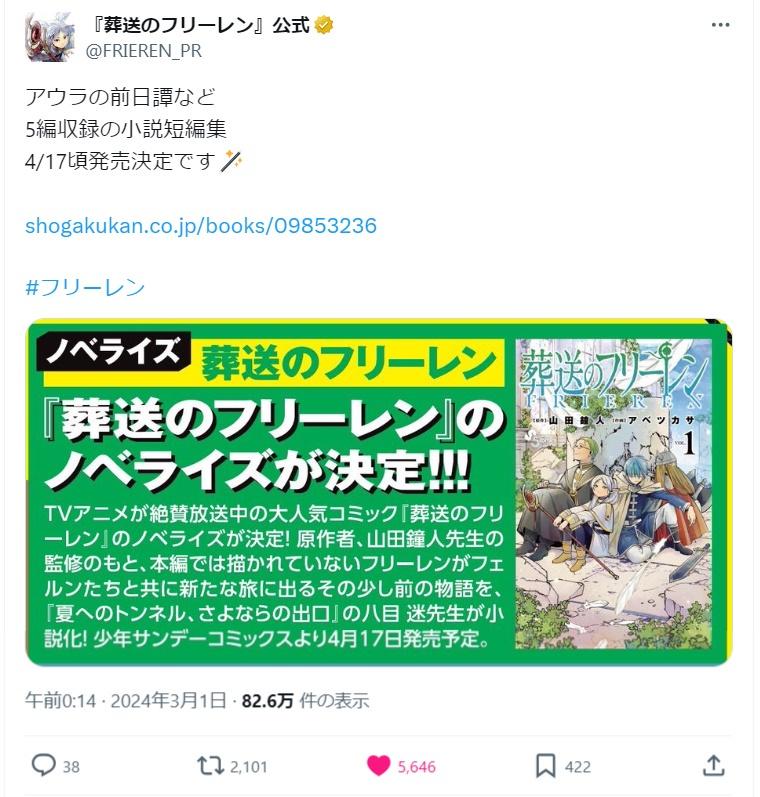The width and height of the screenshot is (760, 797).
Task: Click the Frieren volume 1 manga cover
Action: 614,494
